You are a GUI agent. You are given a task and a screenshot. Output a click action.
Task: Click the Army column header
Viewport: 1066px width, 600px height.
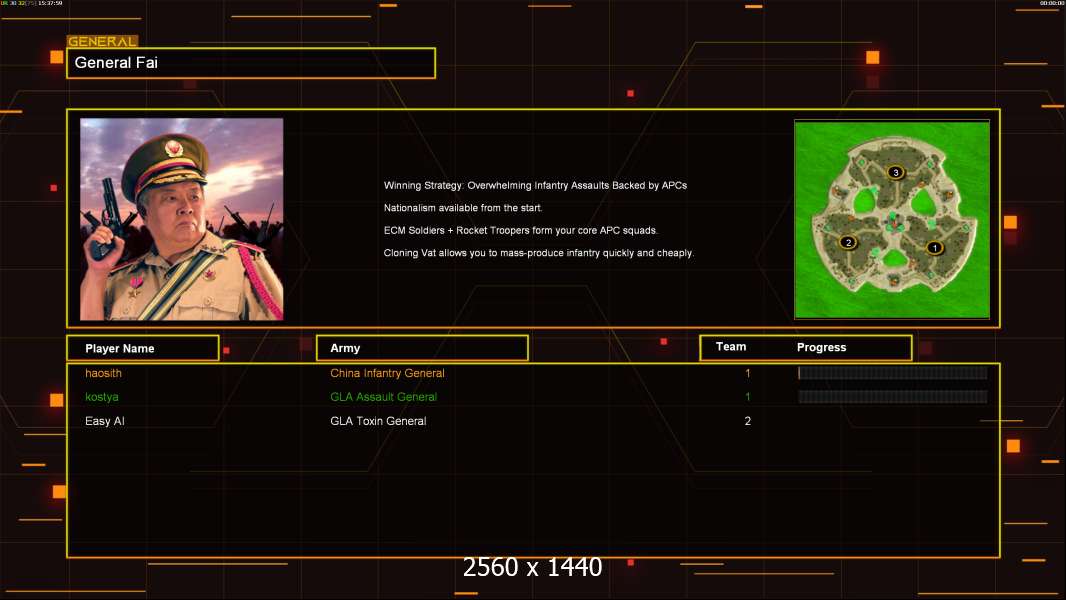click(x=422, y=348)
